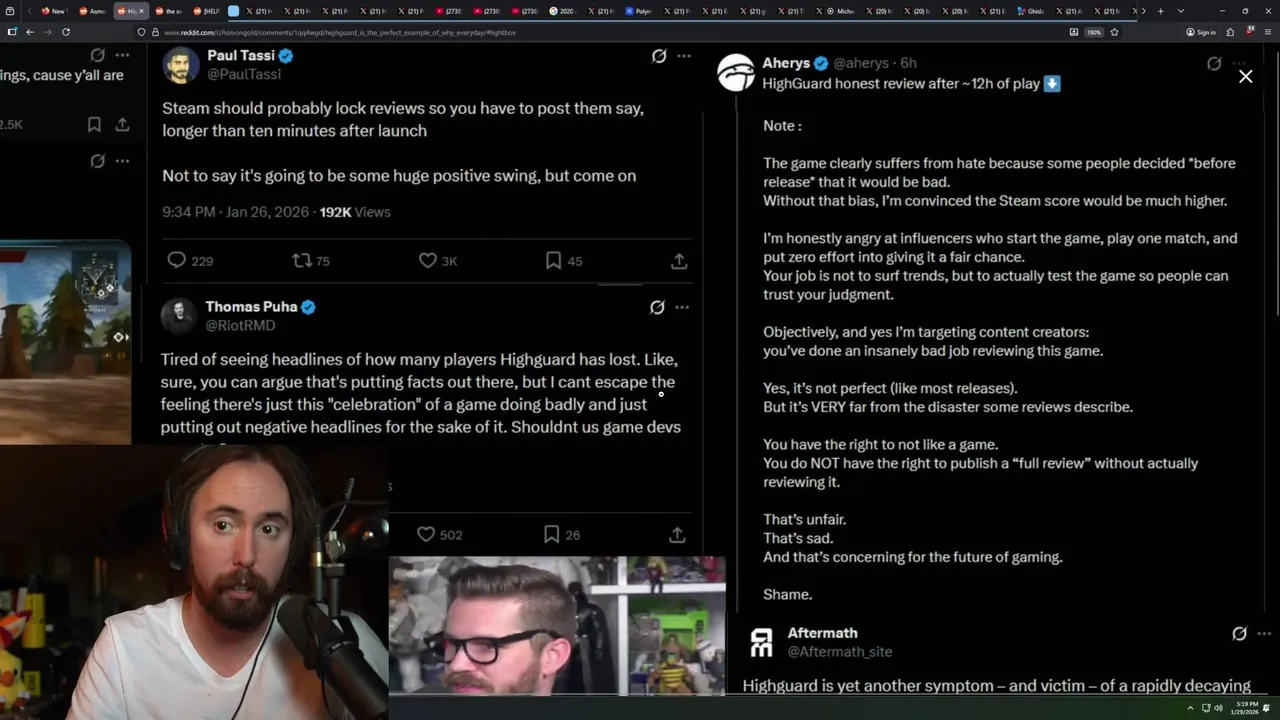The width and height of the screenshot is (1280, 720).
Task: Open Grok icon on the top-left partial tweet
Action: [x=97, y=55]
